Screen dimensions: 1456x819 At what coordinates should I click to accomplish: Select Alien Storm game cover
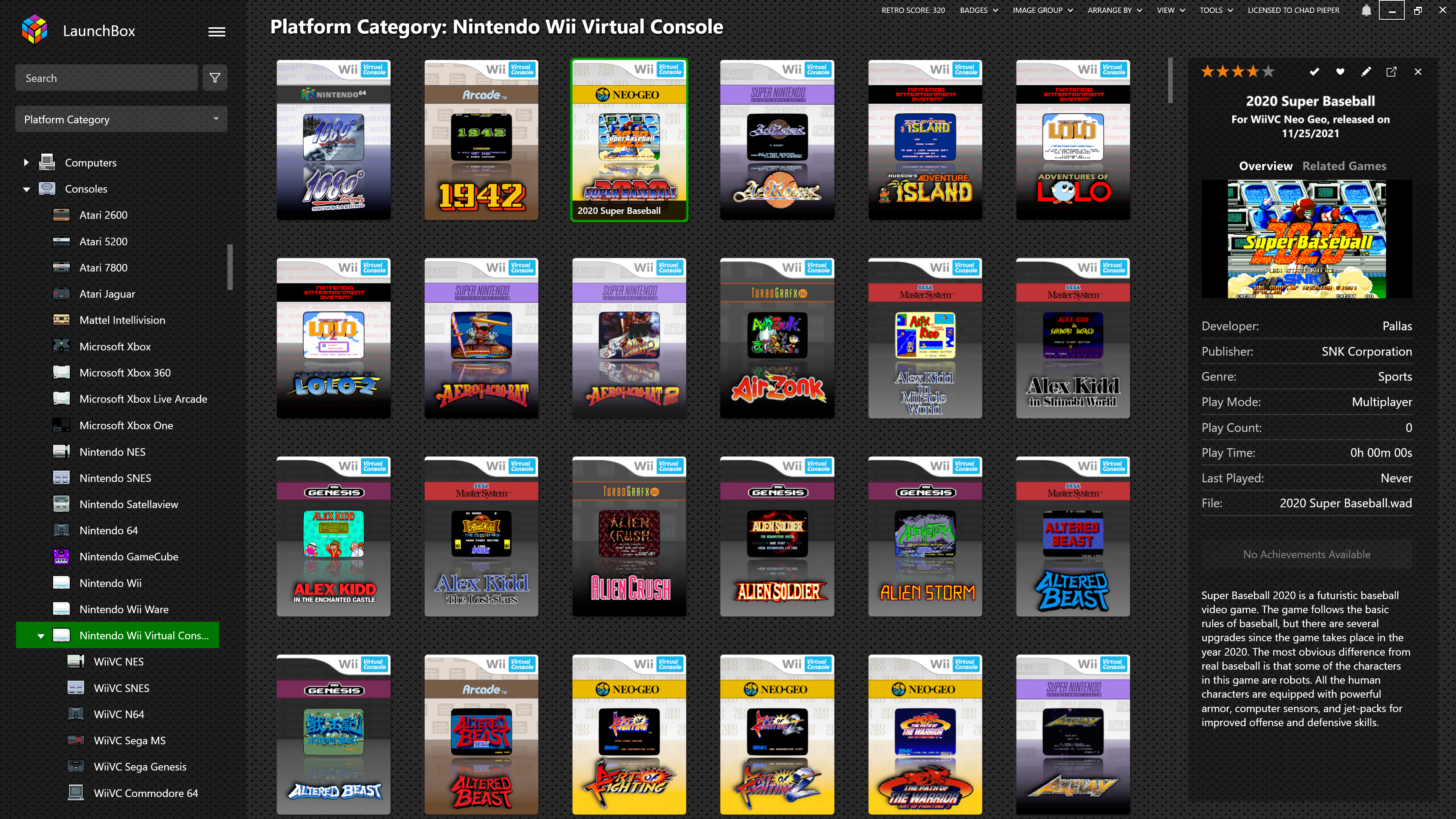pos(925,537)
